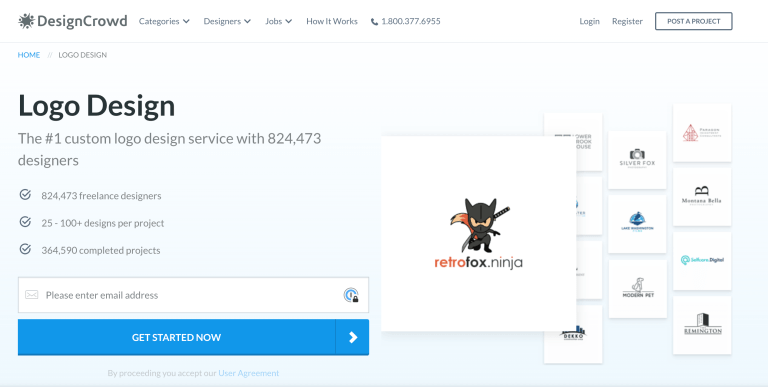Image resolution: width=768 pixels, height=387 pixels.
Task: Click the LOGO DESIGN breadcrumb text
Action: 83,55
